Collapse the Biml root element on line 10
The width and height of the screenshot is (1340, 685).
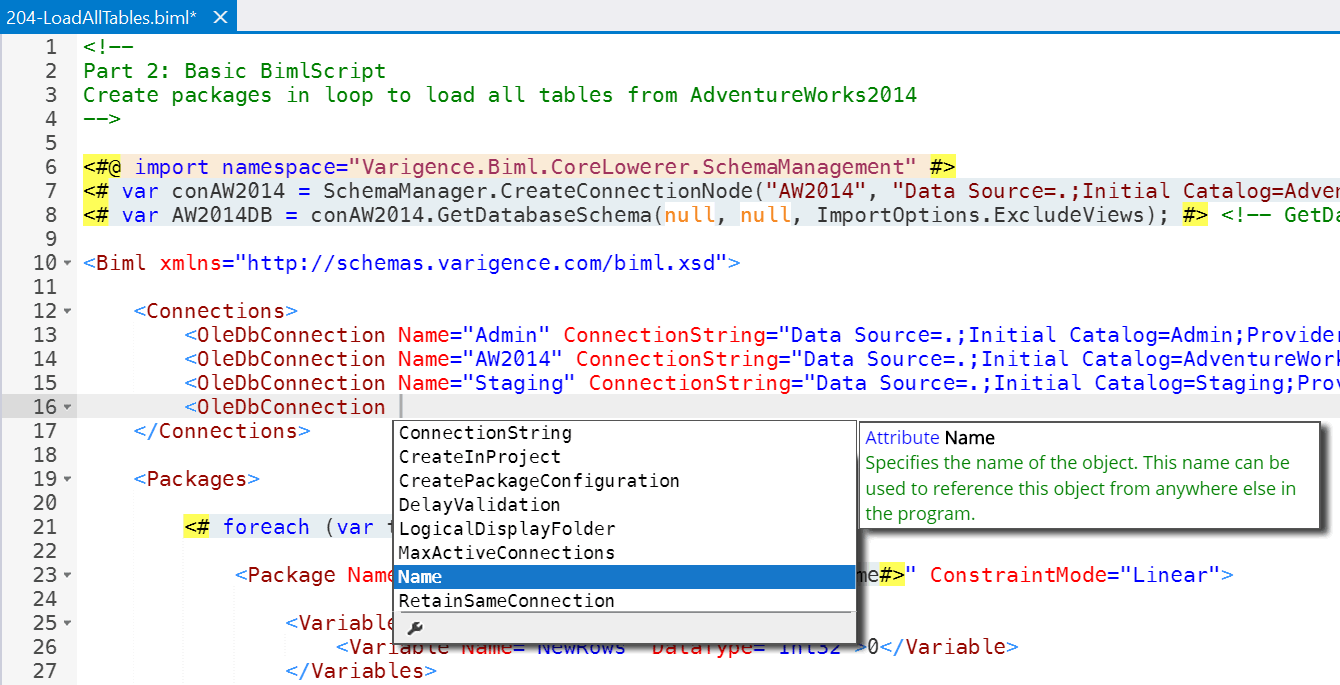pyautogui.click(x=67, y=263)
